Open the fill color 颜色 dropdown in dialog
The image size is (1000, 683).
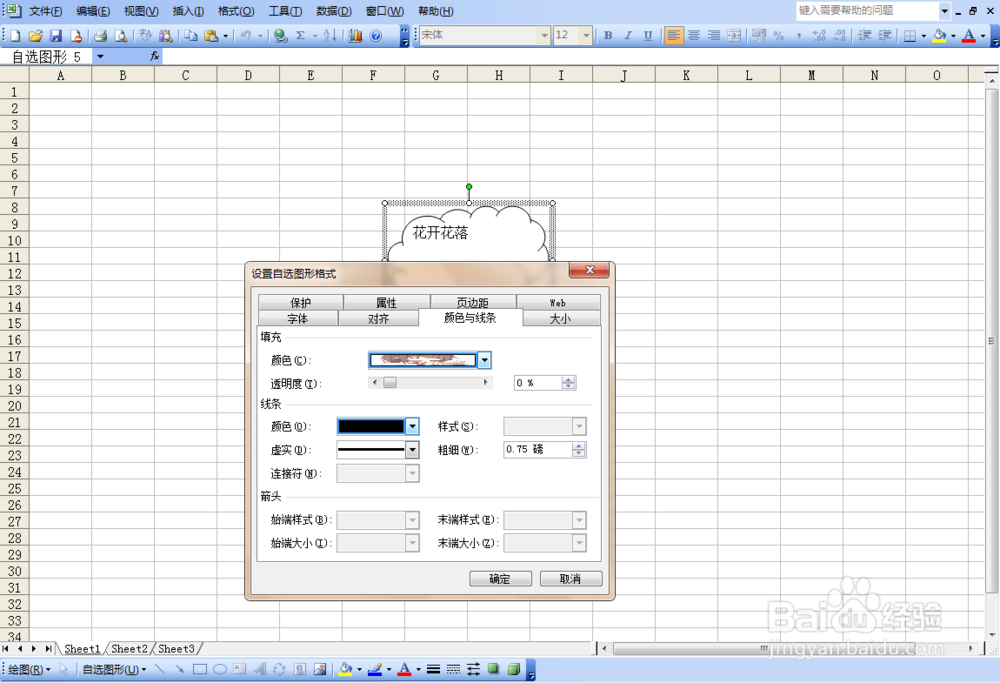(484, 360)
